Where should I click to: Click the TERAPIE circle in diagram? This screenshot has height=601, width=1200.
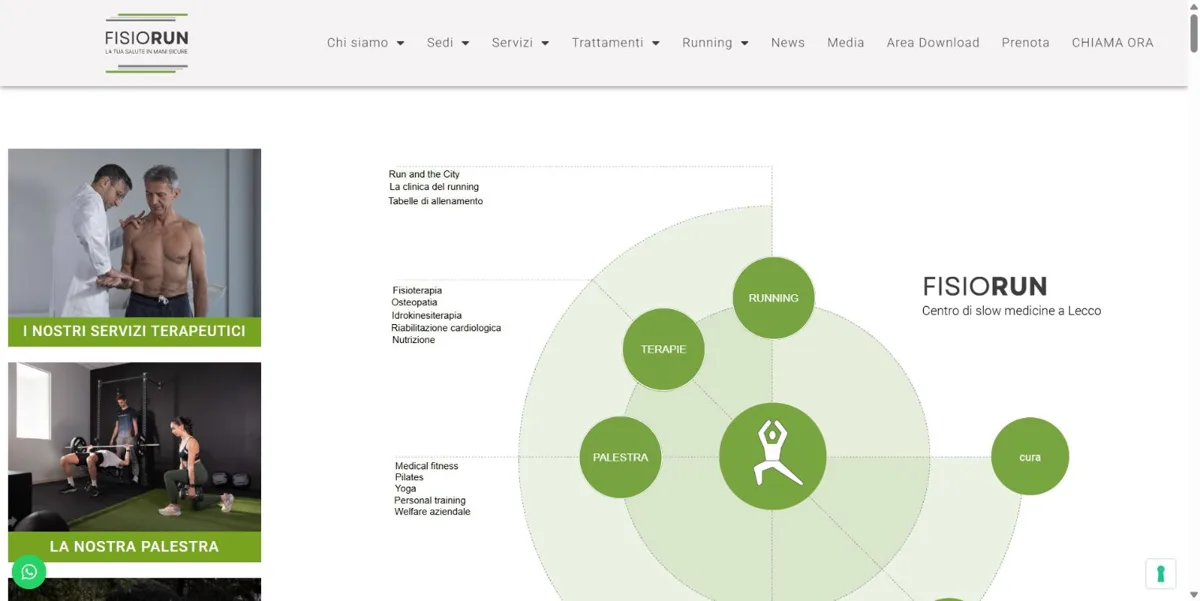(663, 349)
